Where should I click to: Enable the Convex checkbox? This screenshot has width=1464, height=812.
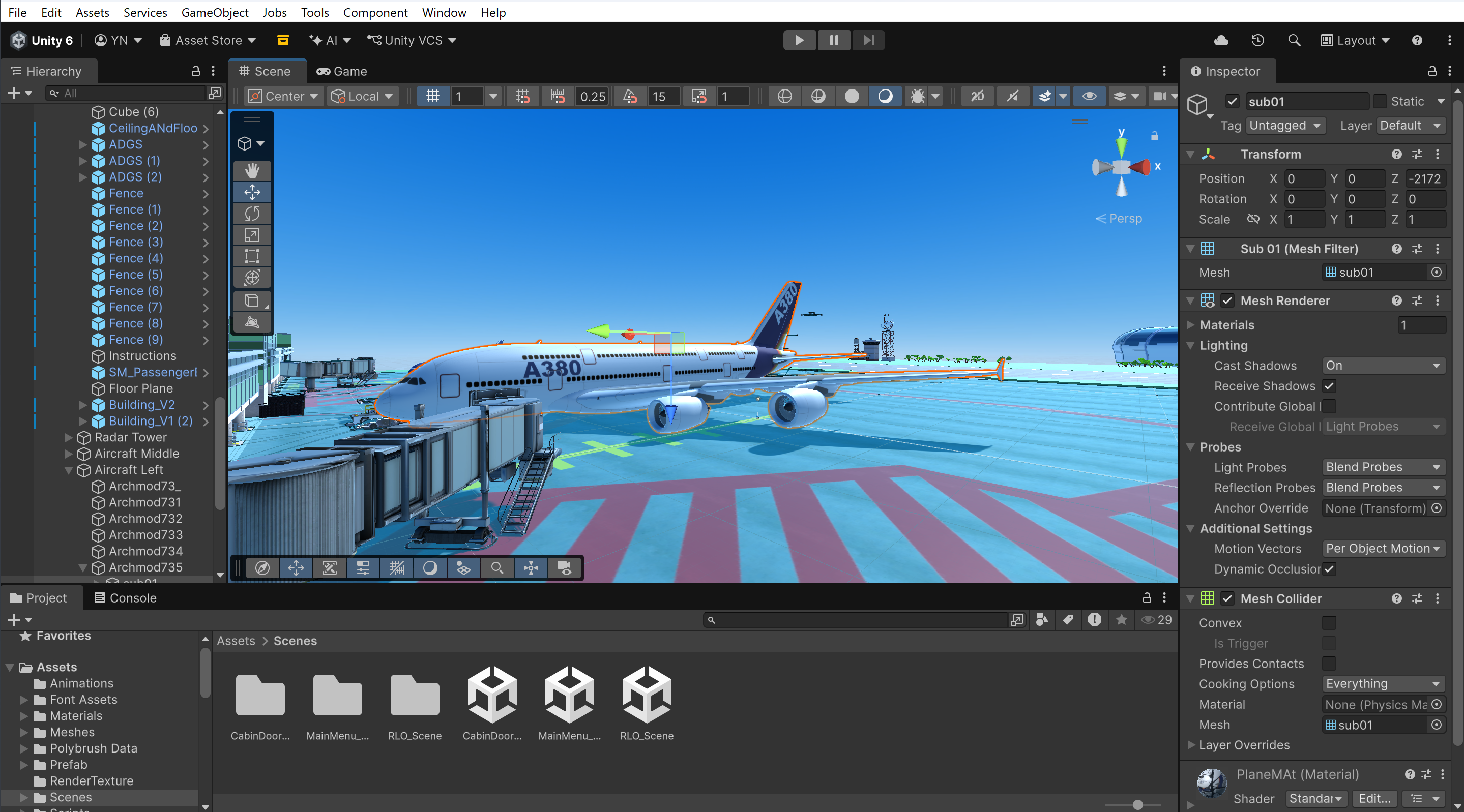pos(1329,623)
